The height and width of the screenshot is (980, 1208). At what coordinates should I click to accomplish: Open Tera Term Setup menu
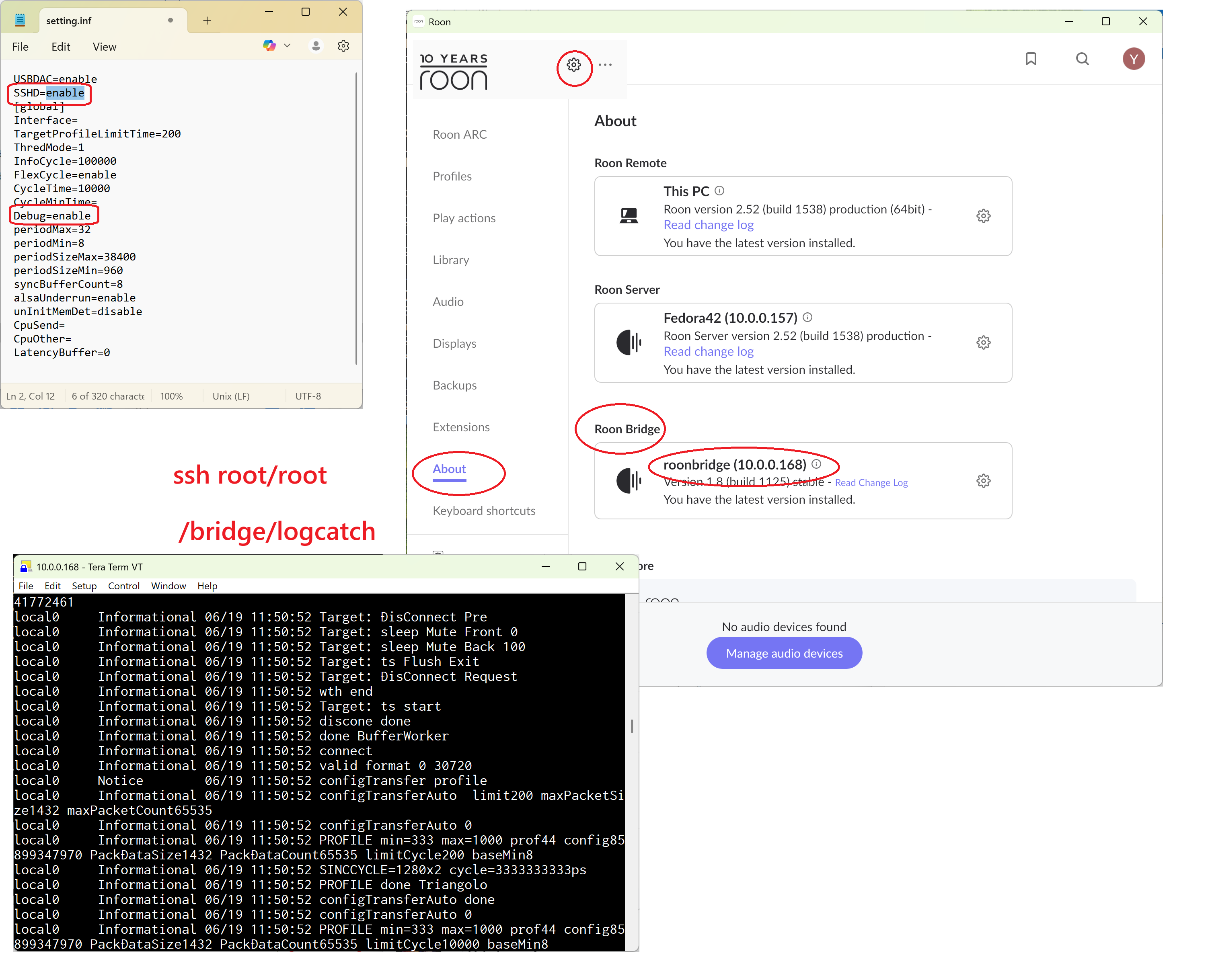[x=84, y=586]
